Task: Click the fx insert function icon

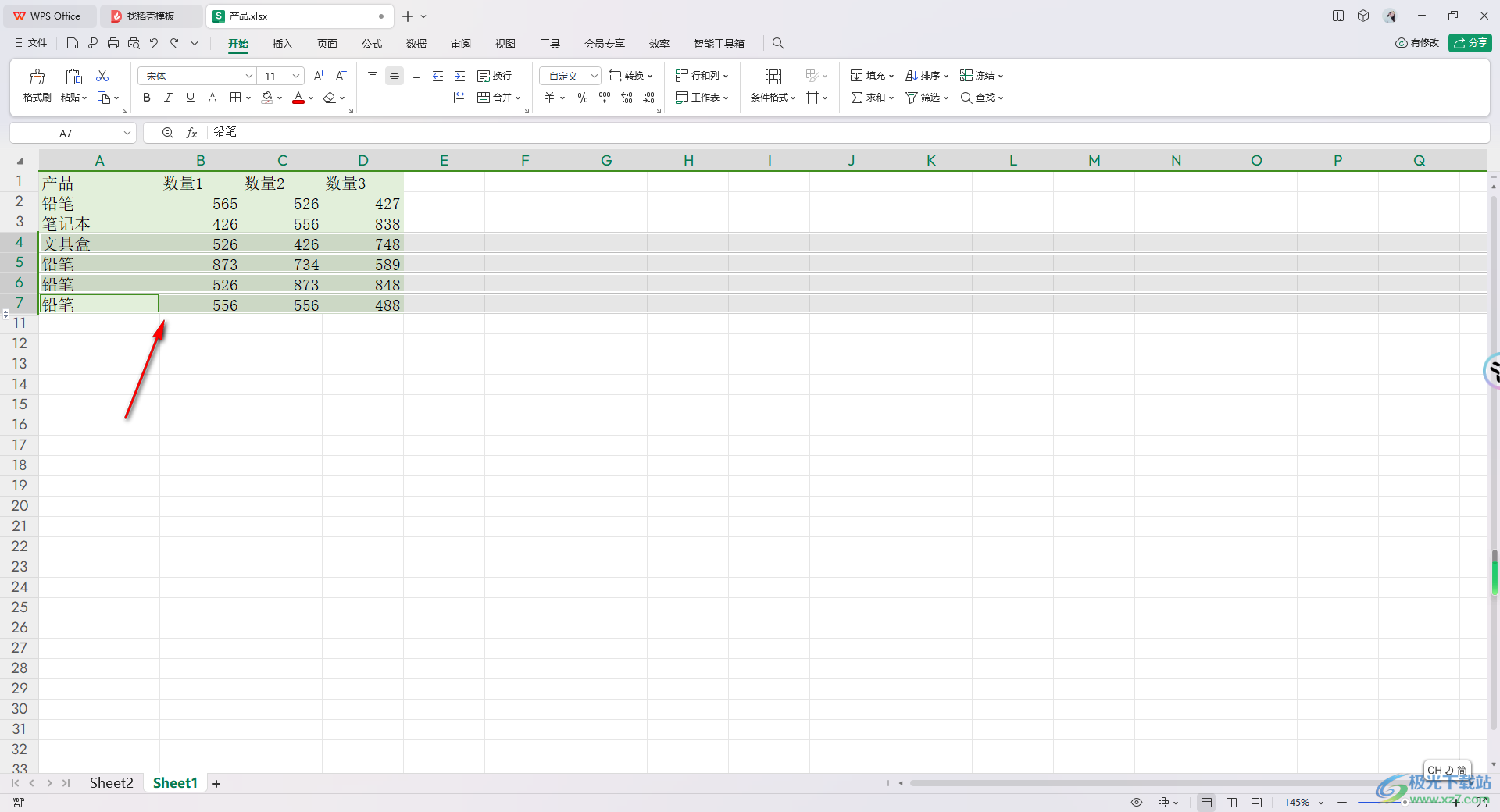Action: [191, 133]
